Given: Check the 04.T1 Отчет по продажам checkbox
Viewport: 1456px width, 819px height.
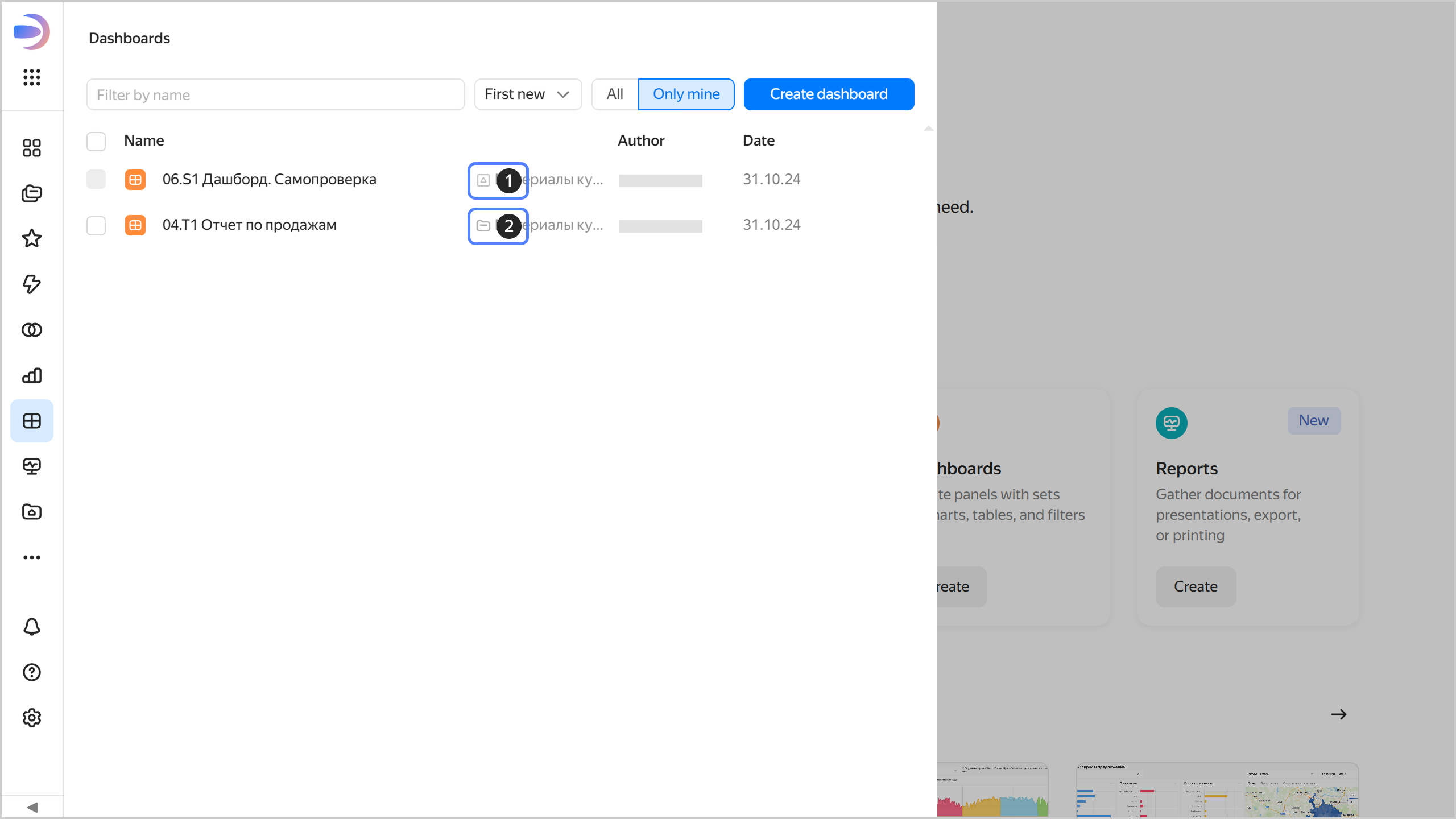Looking at the screenshot, I should point(96,225).
